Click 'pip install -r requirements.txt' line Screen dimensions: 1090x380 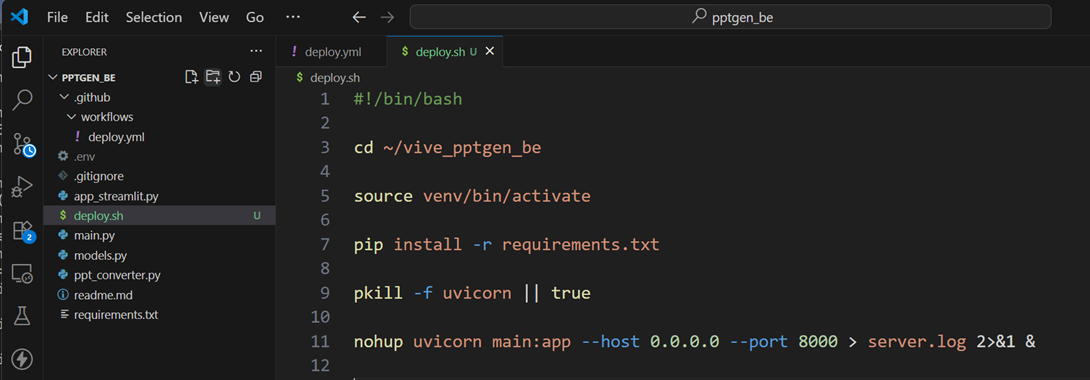[x=507, y=245]
